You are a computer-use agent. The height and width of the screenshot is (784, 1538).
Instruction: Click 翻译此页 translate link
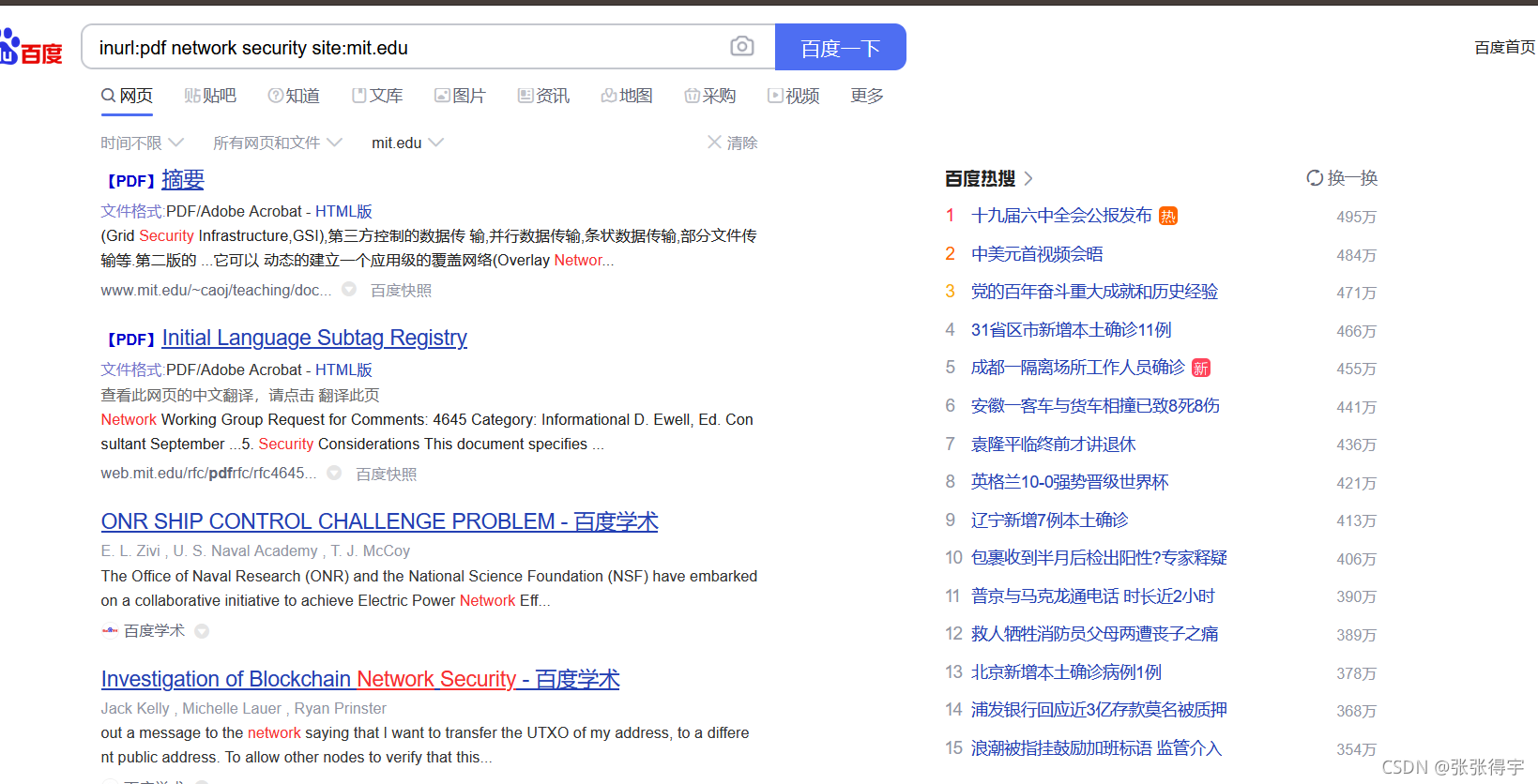click(349, 396)
